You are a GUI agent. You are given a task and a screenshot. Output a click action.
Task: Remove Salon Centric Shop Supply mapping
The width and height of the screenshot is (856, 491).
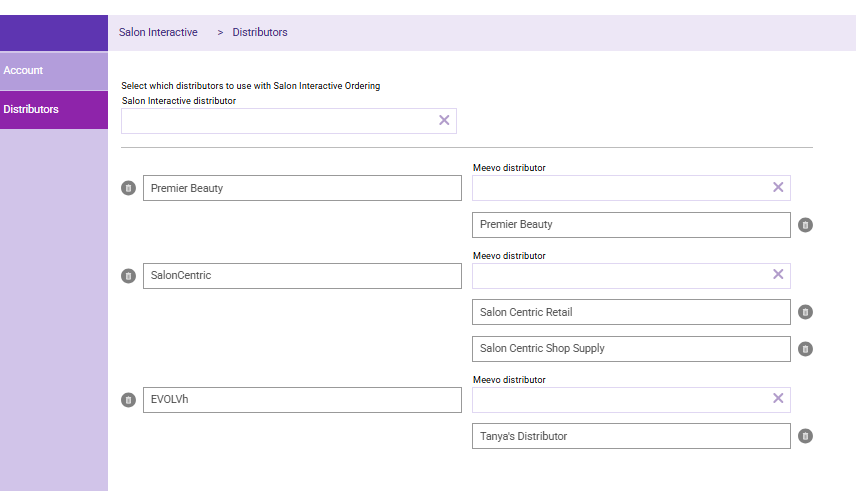(806, 349)
